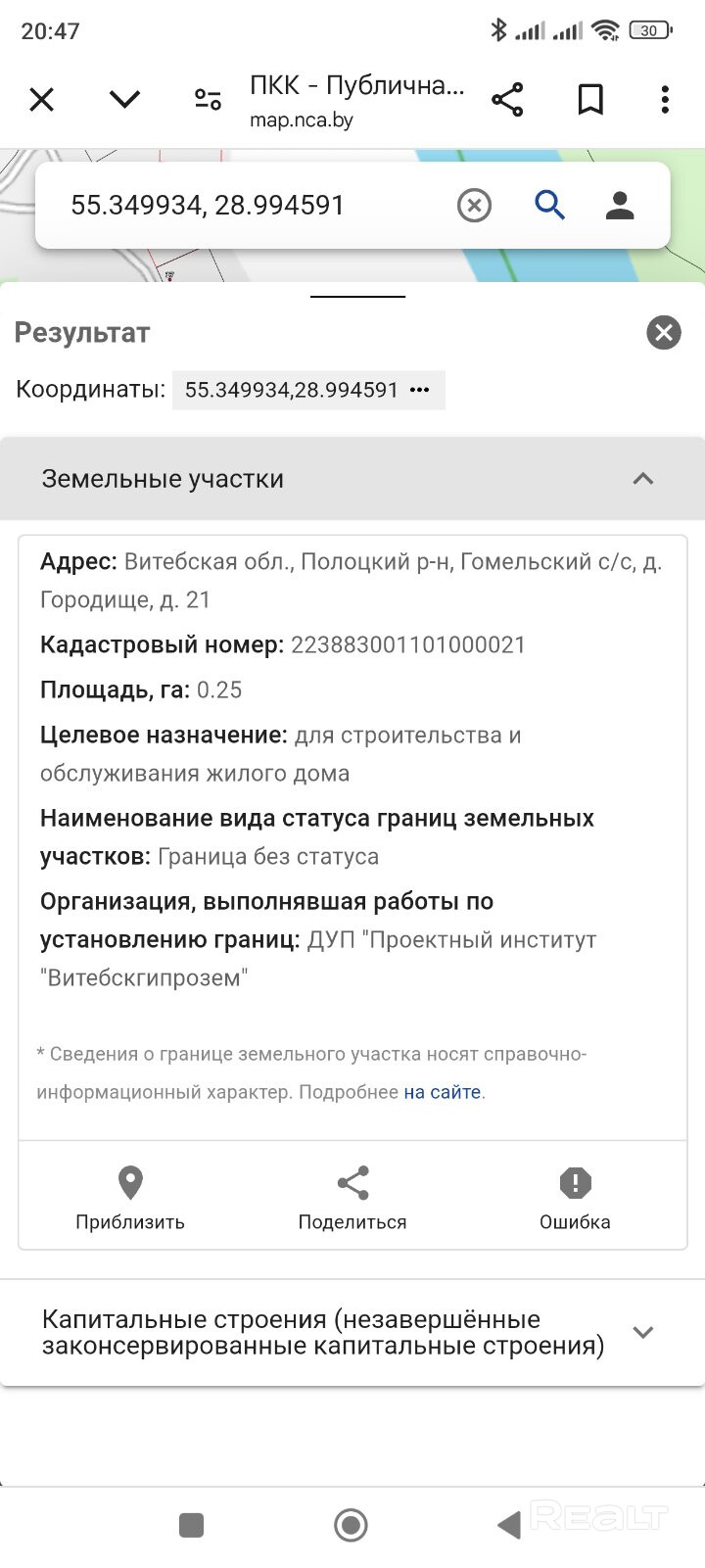Open site settings tune icon
This screenshot has height=1568, width=705.
[x=208, y=100]
